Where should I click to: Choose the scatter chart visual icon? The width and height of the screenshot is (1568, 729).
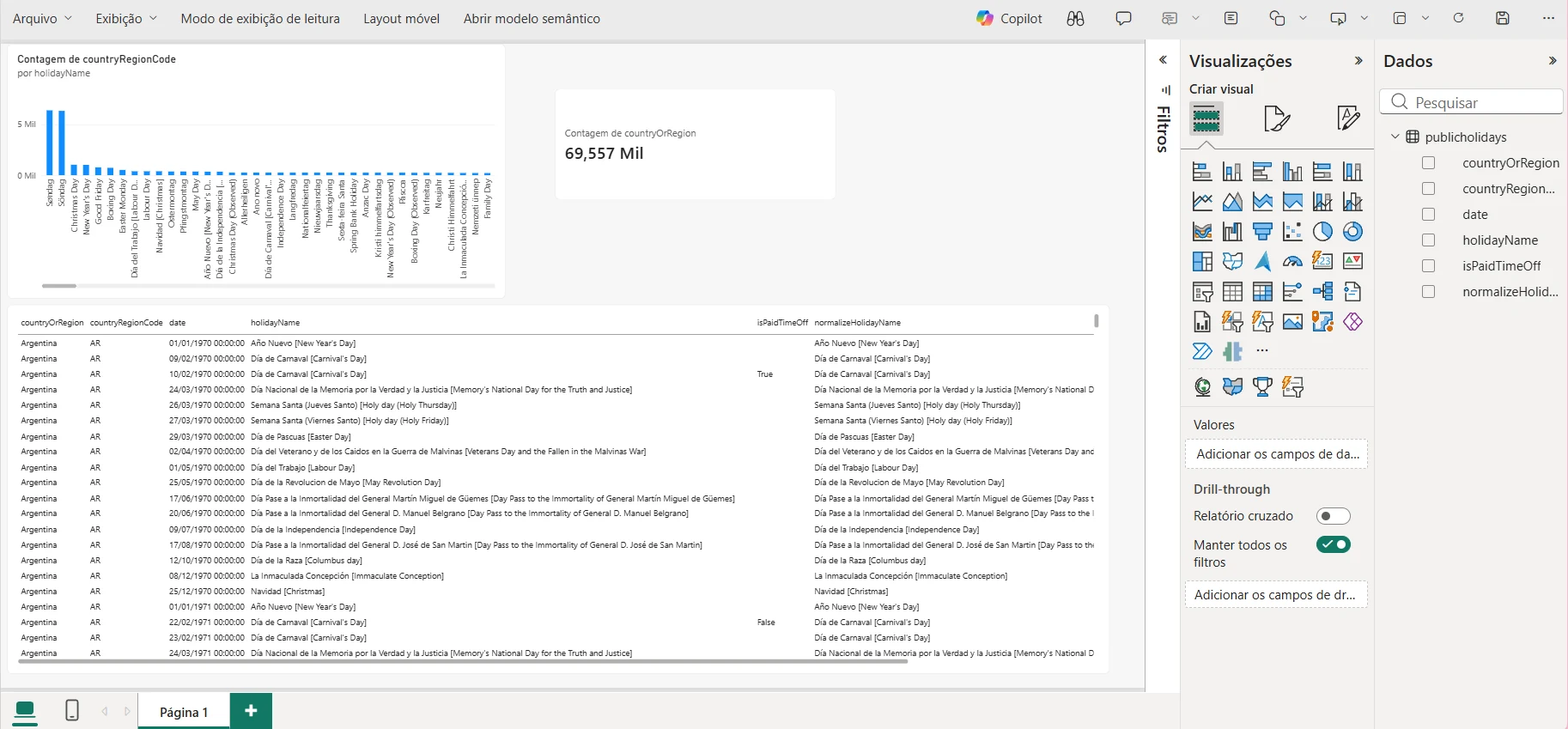tap(1292, 232)
